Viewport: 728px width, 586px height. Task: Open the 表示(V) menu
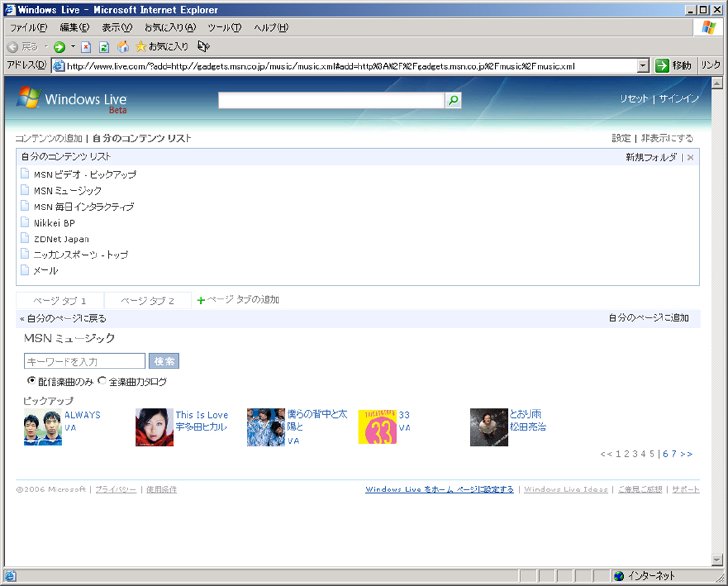point(117,28)
